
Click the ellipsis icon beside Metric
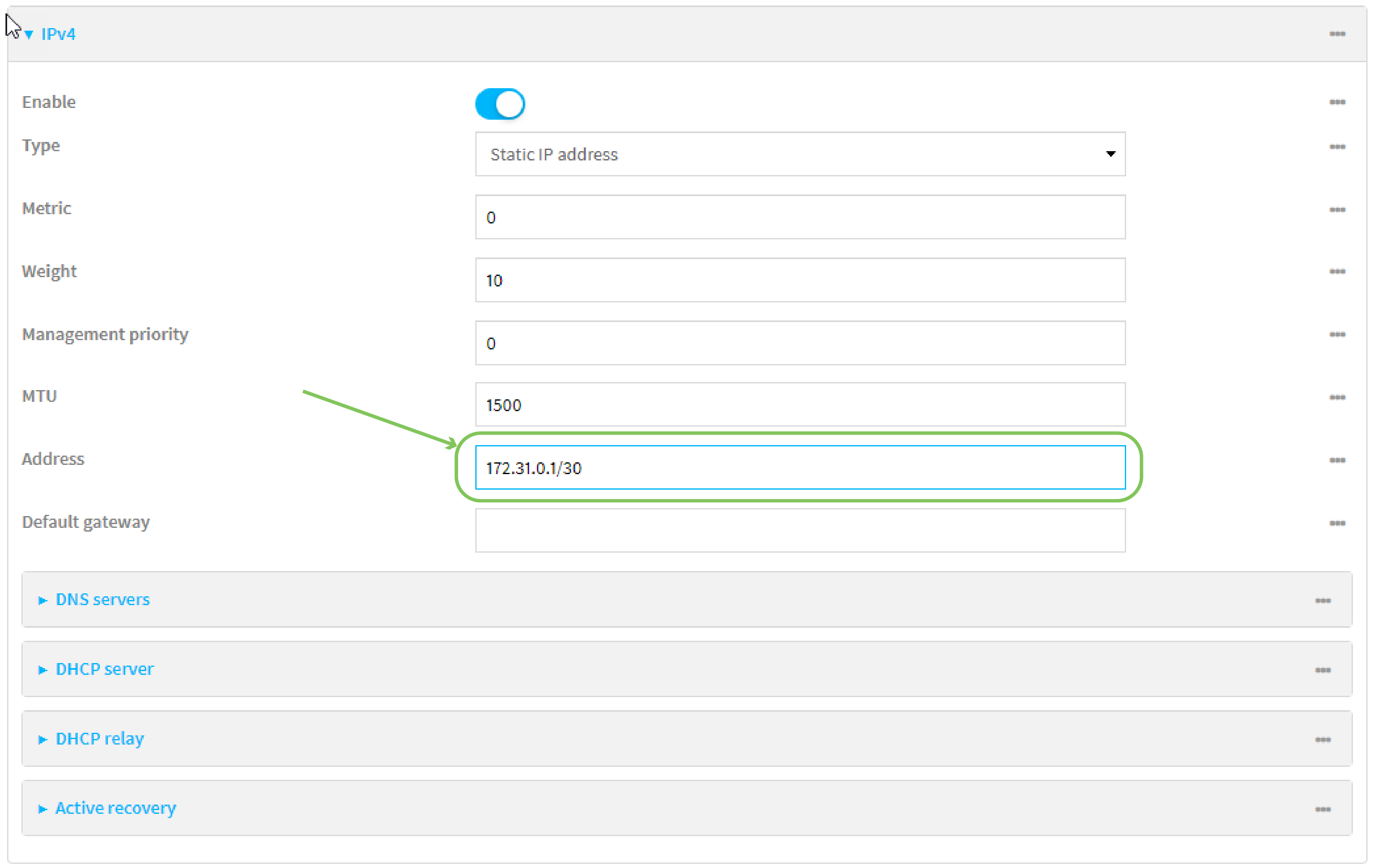coord(1337,210)
